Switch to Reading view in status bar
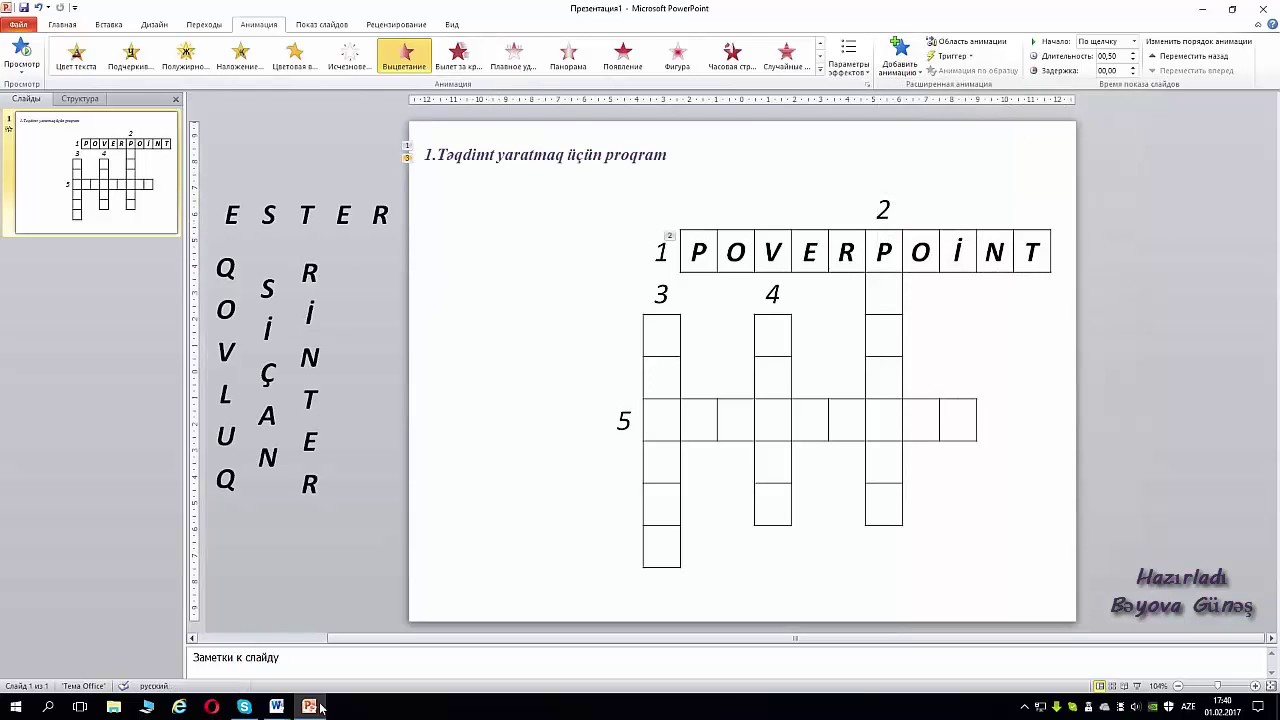 tap(1125, 686)
